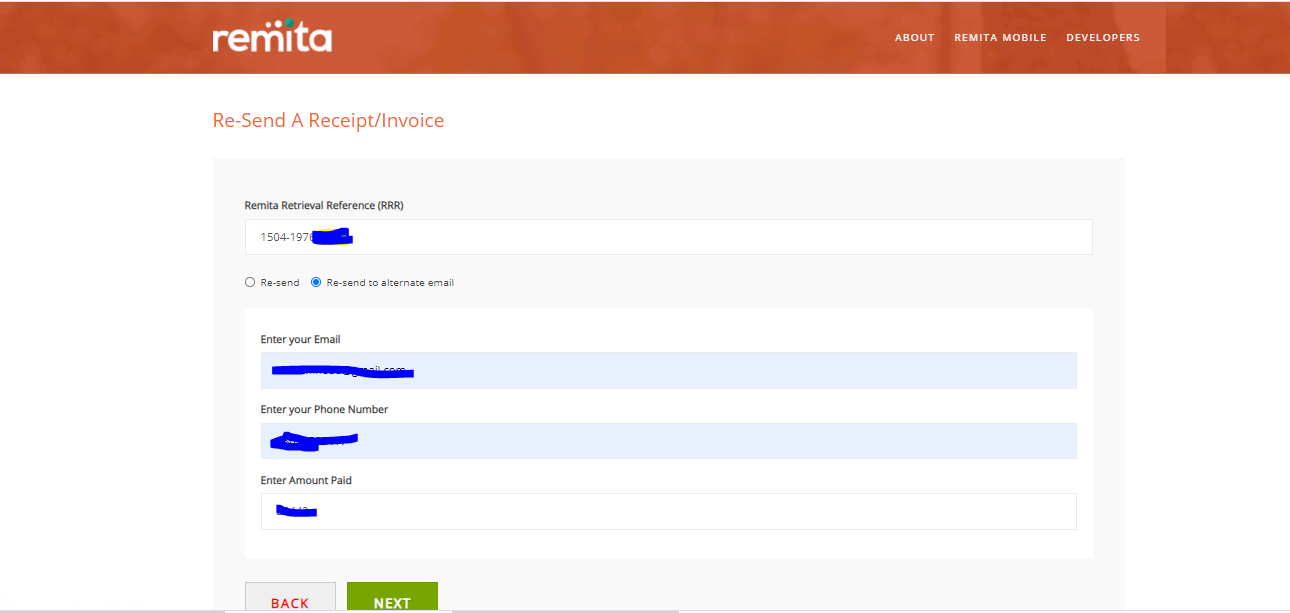The width and height of the screenshot is (1290, 613).
Task: Go to the Developers page
Action: click(x=1103, y=38)
